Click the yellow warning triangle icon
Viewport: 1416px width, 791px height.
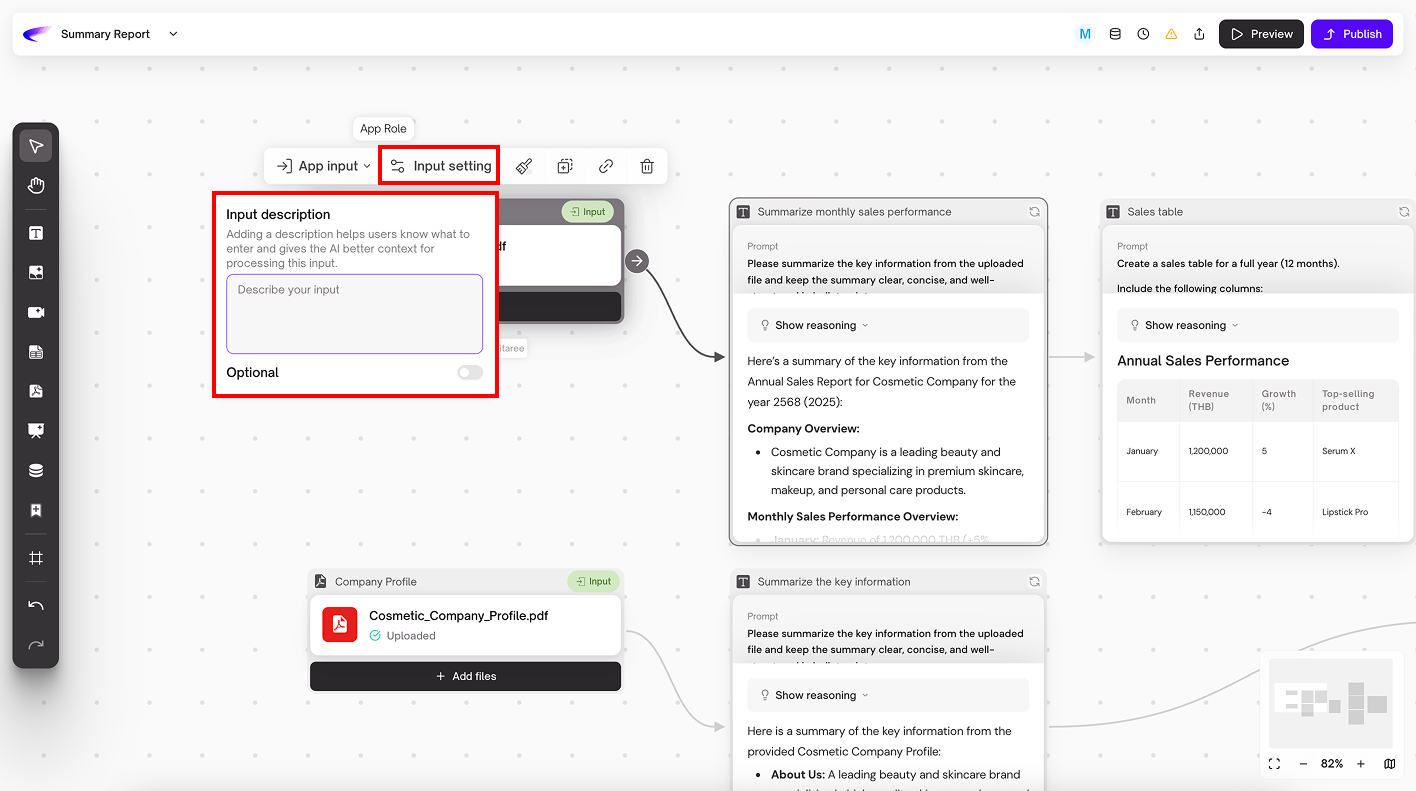1171,34
